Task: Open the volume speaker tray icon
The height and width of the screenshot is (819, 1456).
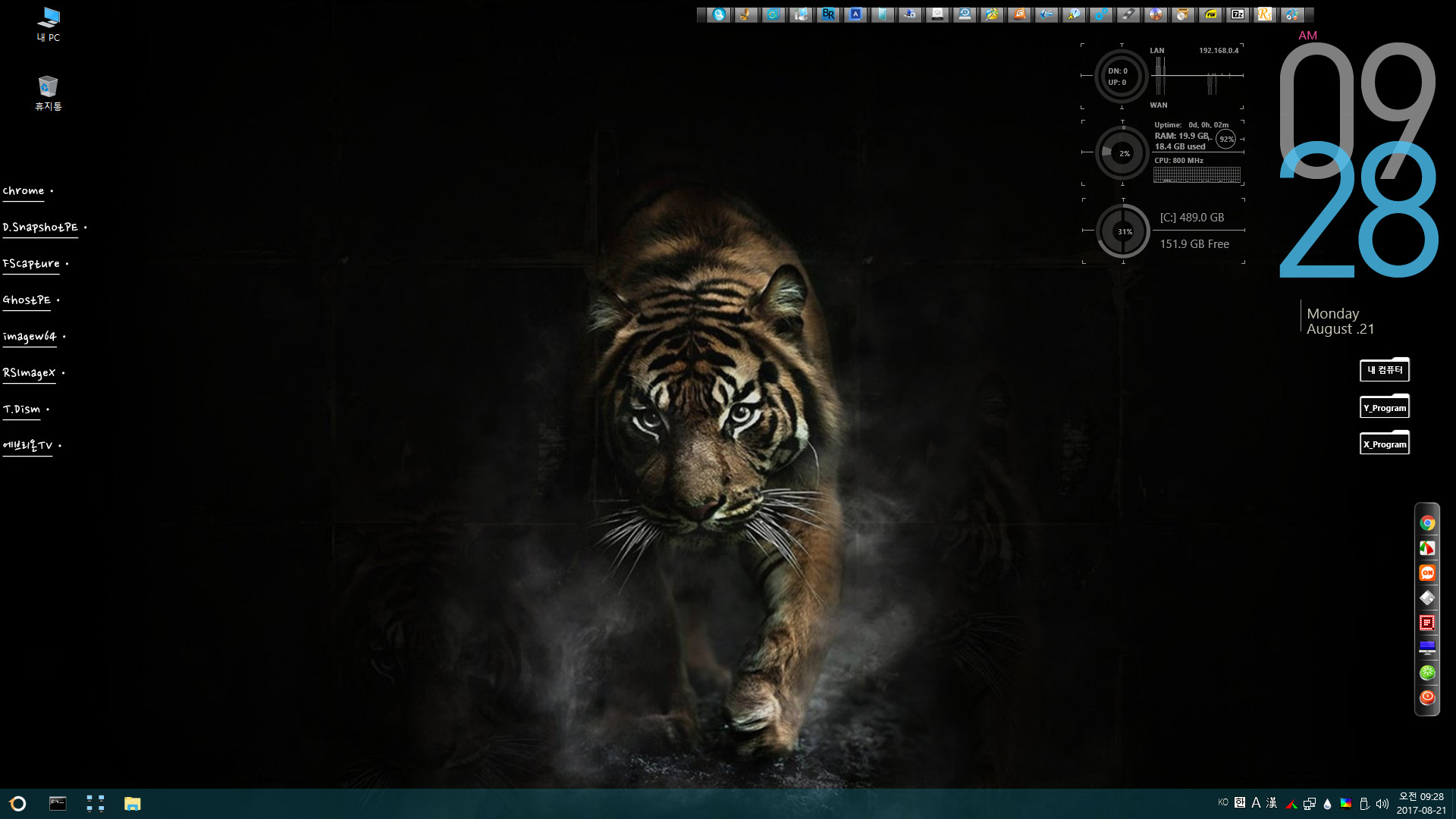Action: click(1382, 804)
